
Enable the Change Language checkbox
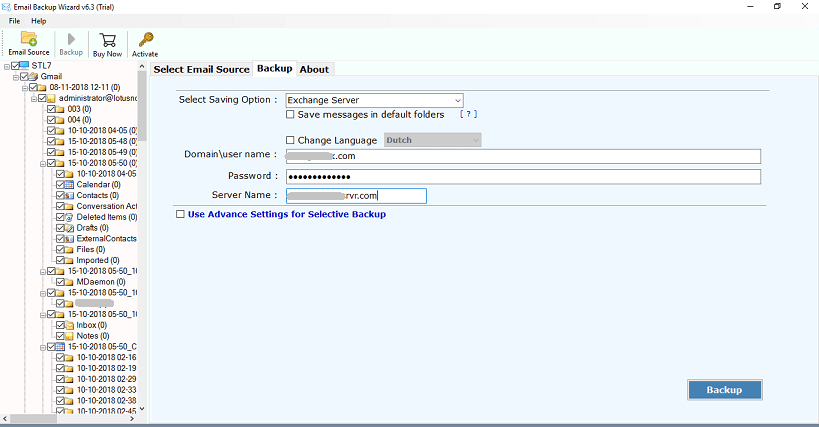click(290, 140)
